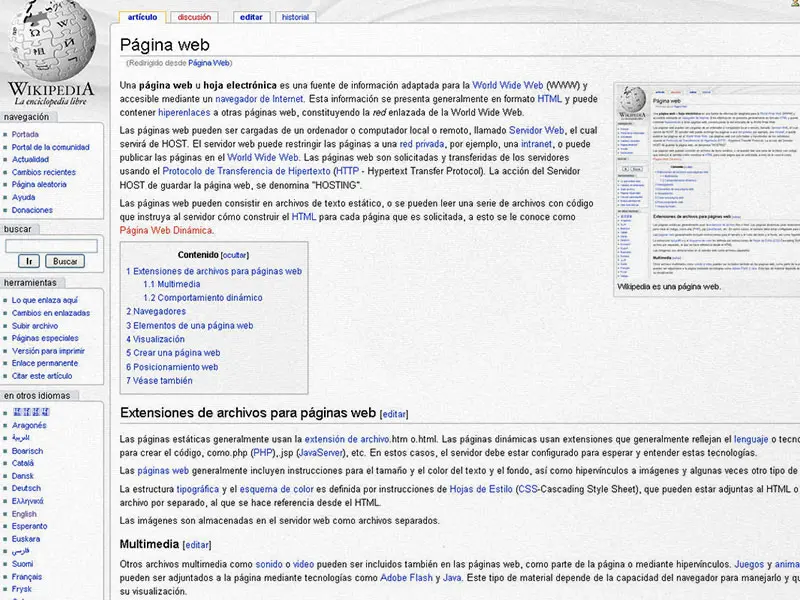Open Versión para imprimir
The height and width of the screenshot is (600, 800).
coord(48,351)
